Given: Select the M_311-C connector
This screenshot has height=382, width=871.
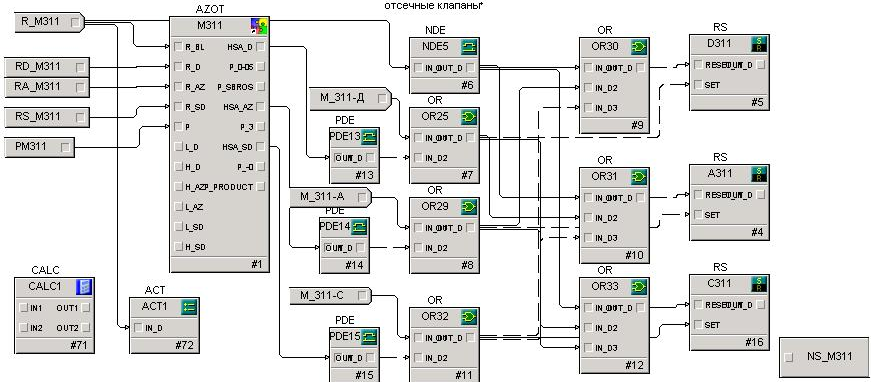Looking at the screenshot, I should pos(331,295).
